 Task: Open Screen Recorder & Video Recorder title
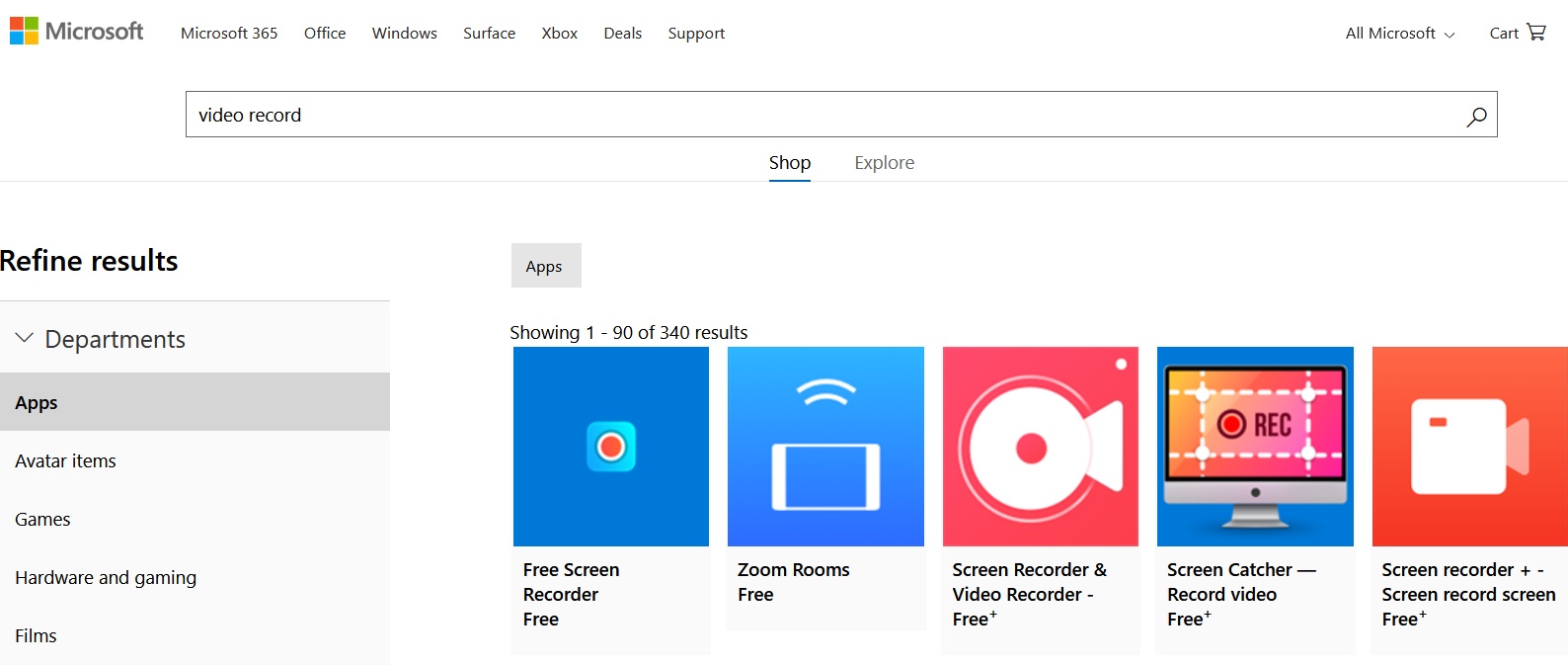click(1030, 582)
